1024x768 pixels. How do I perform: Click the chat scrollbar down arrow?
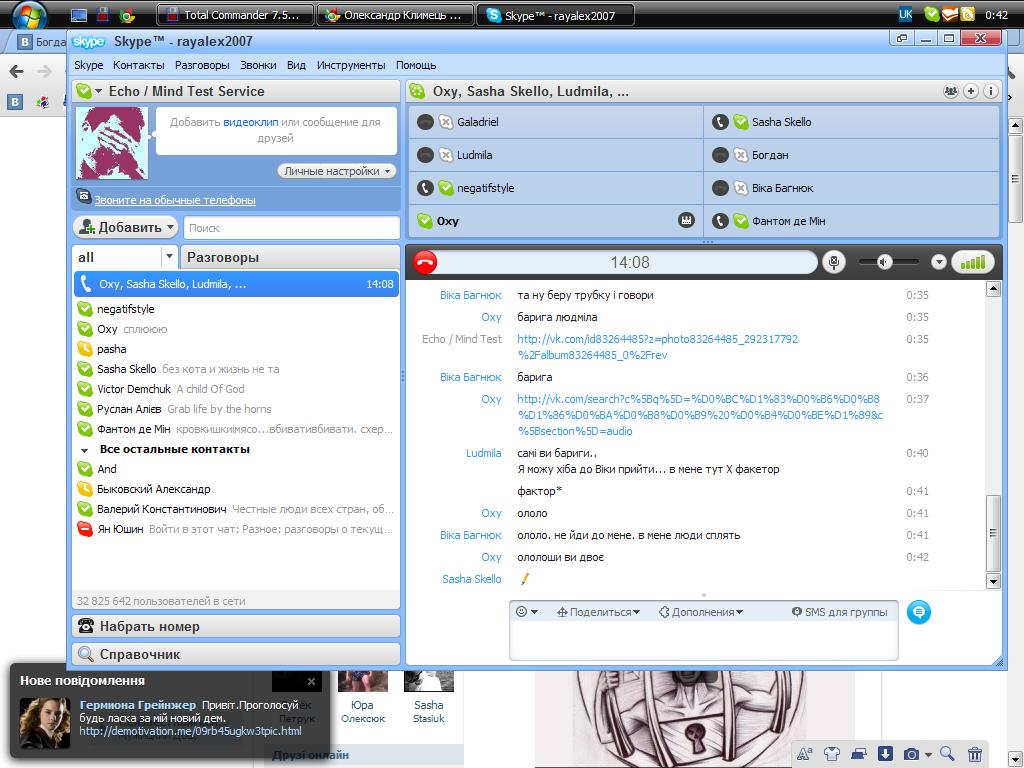coord(993,582)
